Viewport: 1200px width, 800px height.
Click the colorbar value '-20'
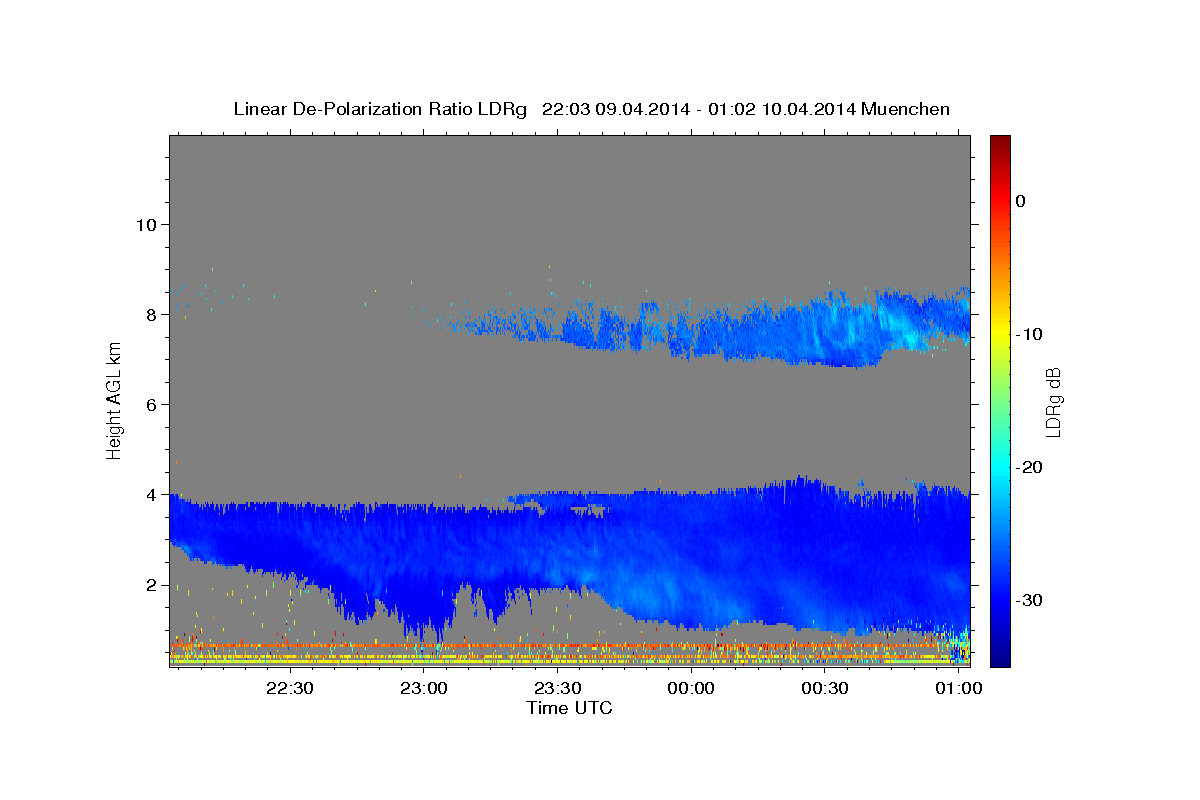pos(1029,467)
